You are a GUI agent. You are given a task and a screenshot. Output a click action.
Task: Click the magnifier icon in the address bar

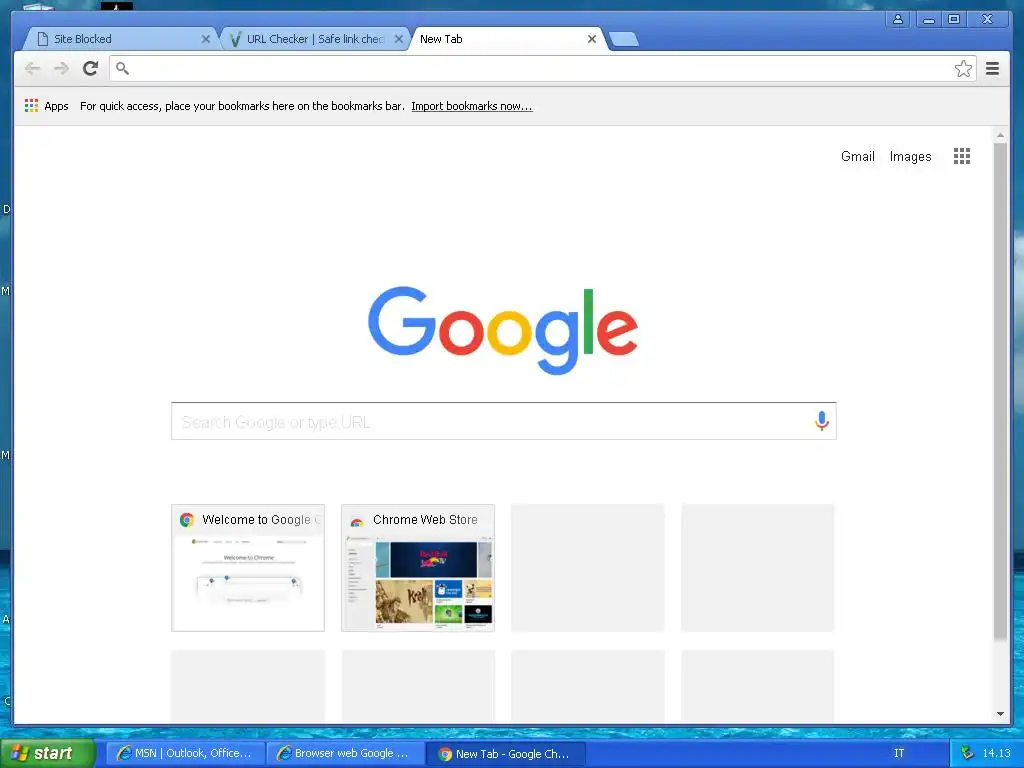[x=122, y=68]
